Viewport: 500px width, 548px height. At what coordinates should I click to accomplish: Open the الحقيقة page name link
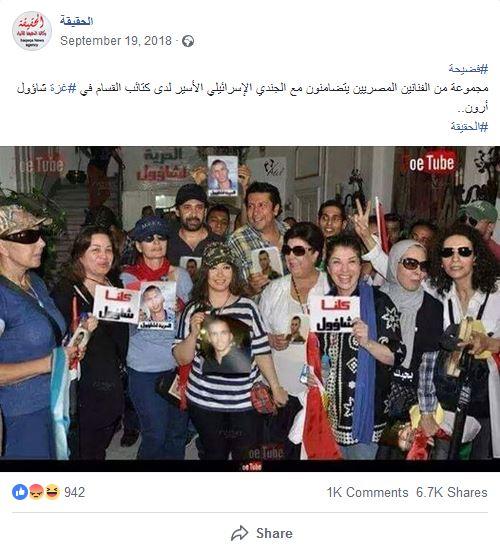tap(76, 21)
